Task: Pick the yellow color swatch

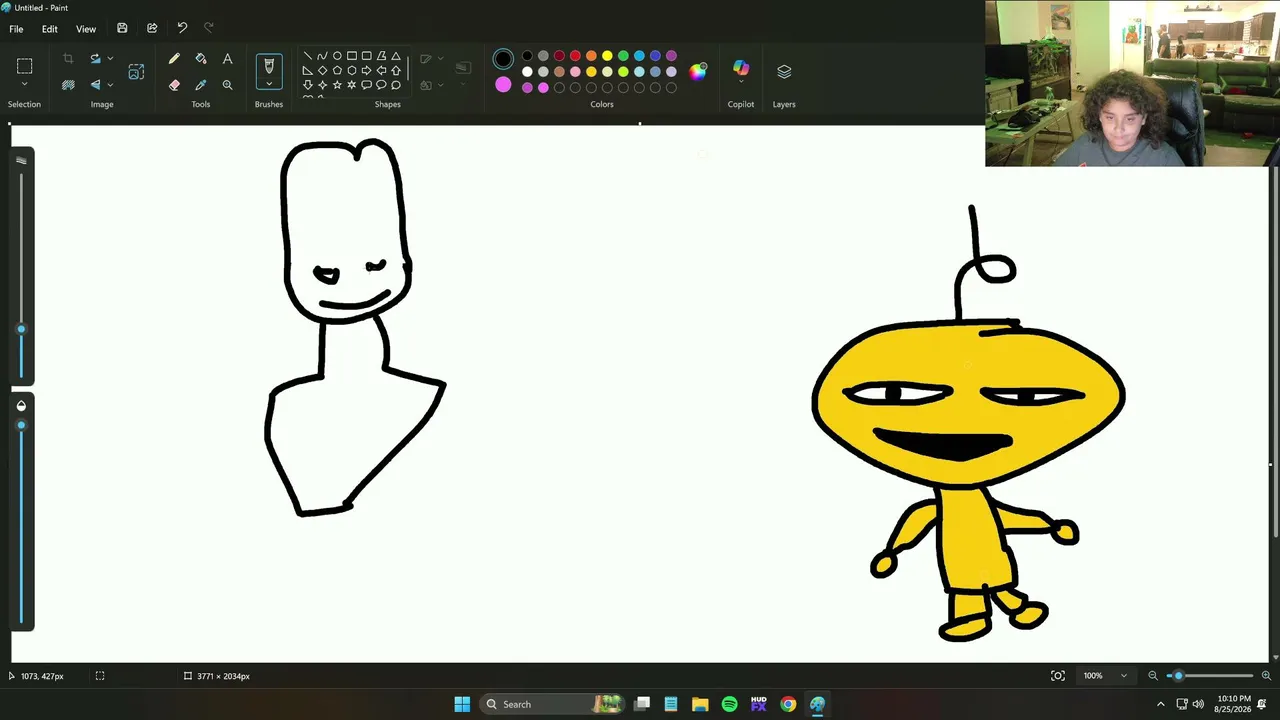Action: point(607,56)
